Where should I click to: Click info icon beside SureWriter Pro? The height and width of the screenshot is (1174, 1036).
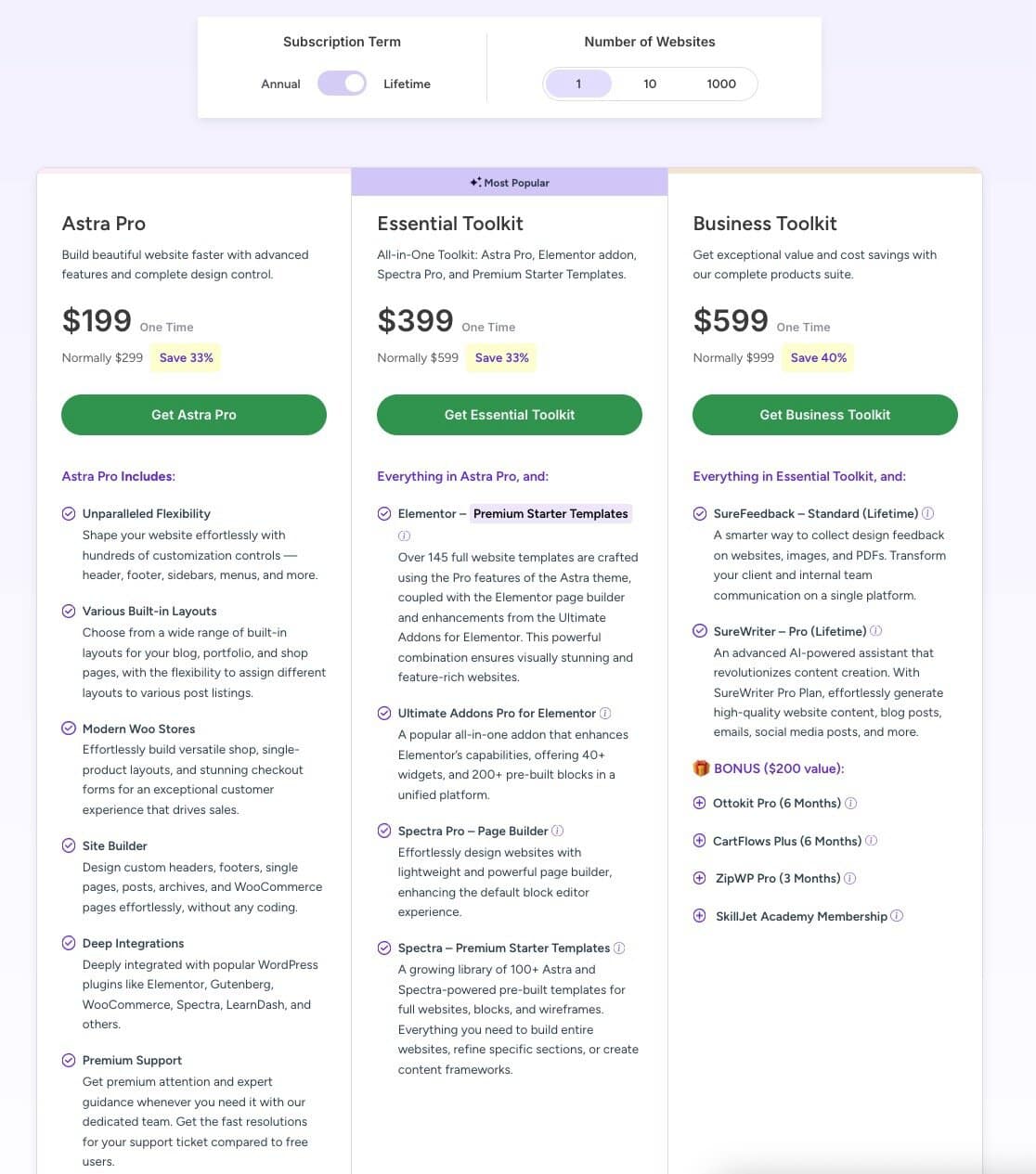[875, 631]
